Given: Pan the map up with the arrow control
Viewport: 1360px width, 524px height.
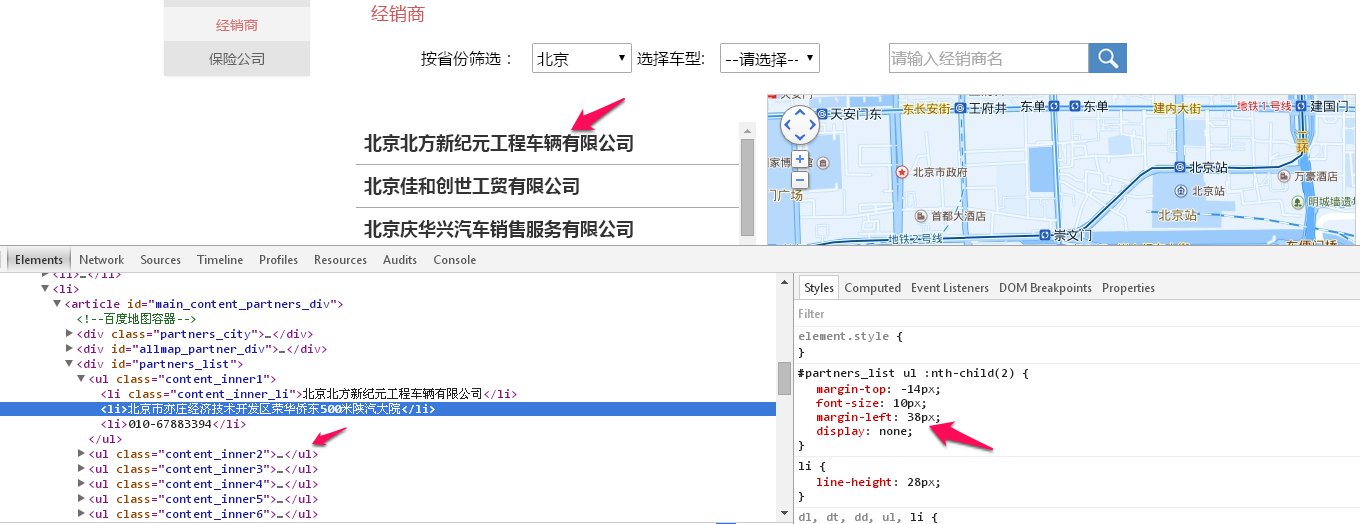Looking at the screenshot, I should pyautogui.click(x=799, y=112).
